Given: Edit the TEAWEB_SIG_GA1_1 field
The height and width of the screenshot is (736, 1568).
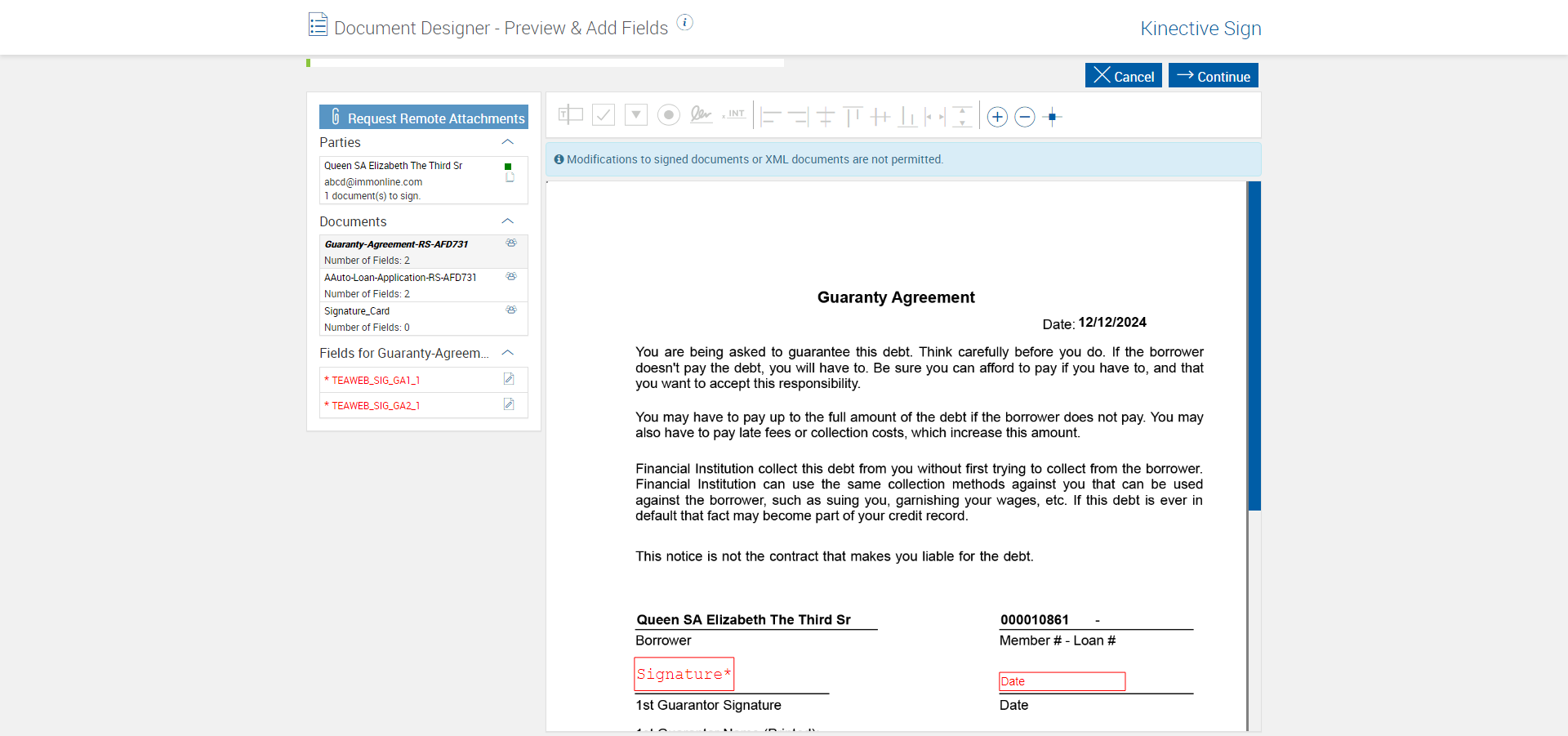Looking at the screenshot, I should tap(509, 379).
